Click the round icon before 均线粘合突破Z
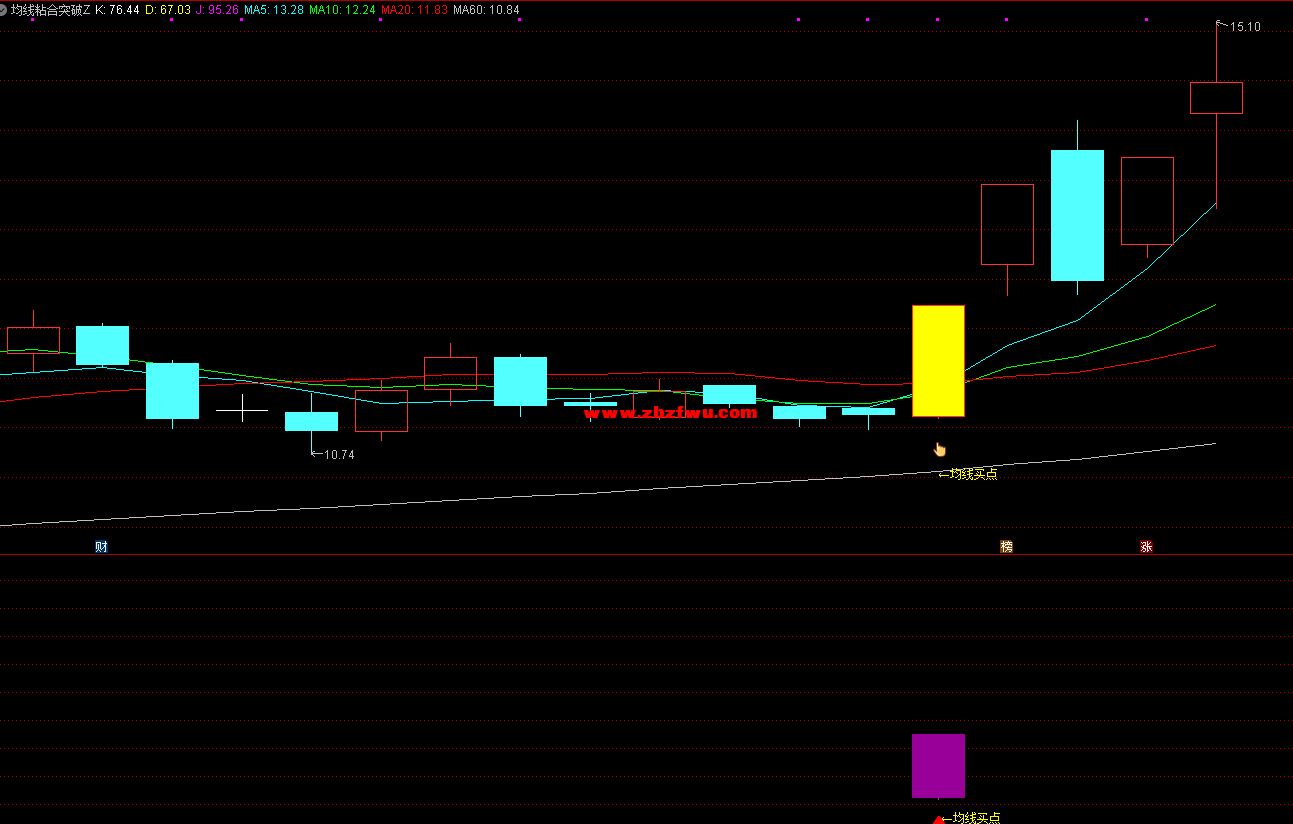The height and width of the screenshot is (824, 1293). click(x=5, y=10)
